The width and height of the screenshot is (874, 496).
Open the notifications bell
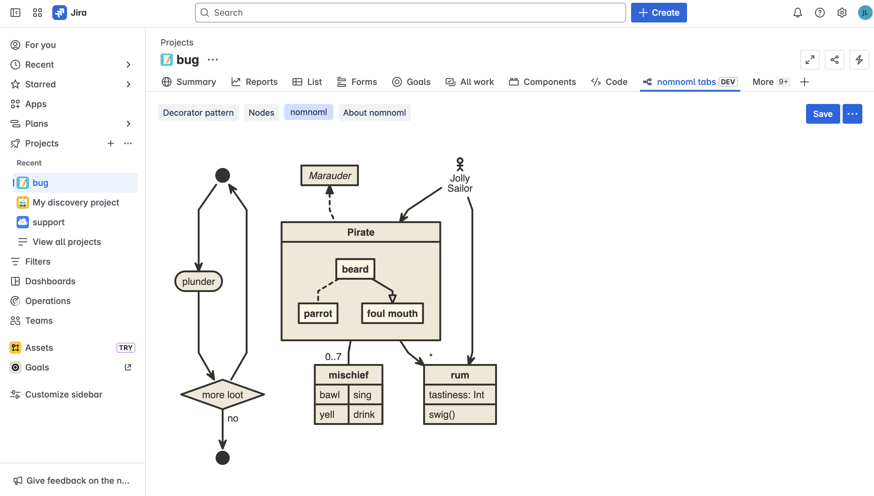pos(798,12)
